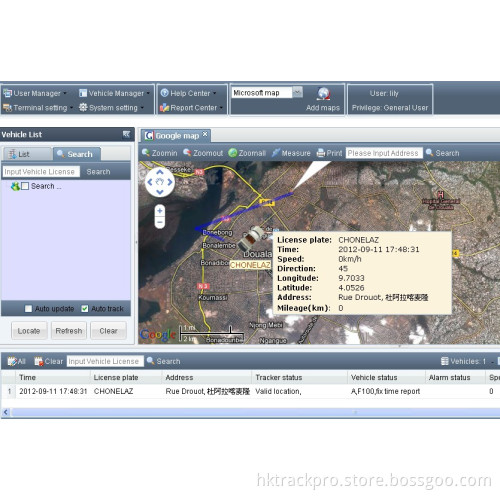The image size is (500, 500).
Task: Select the Measure tool
Action: 291,153
